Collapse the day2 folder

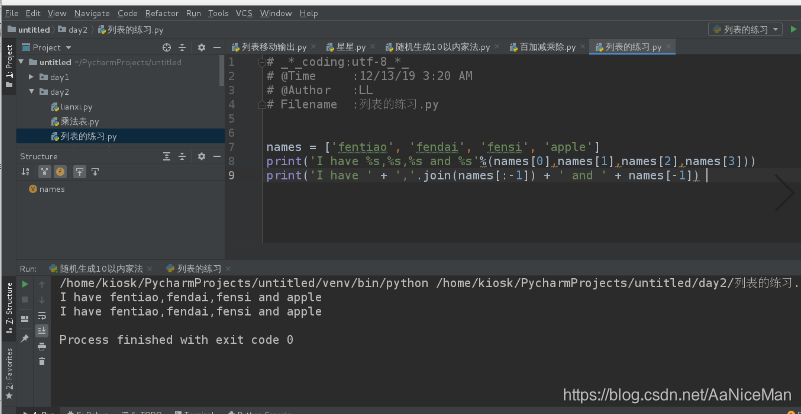[31, 92]
